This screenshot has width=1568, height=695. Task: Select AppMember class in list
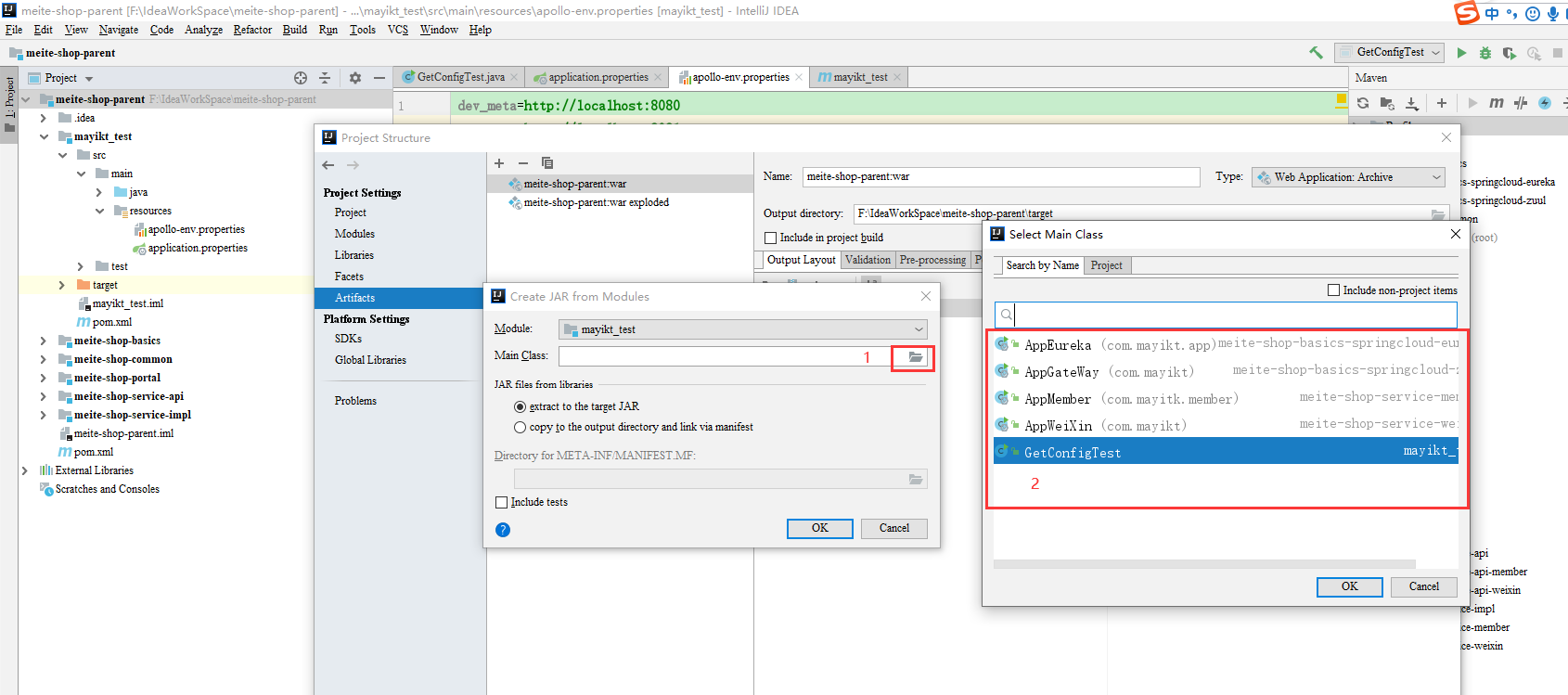coord(1226,398)
